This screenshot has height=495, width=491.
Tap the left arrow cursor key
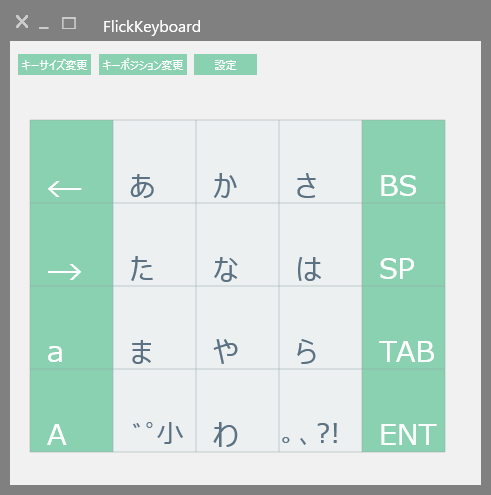pos(72,161)
